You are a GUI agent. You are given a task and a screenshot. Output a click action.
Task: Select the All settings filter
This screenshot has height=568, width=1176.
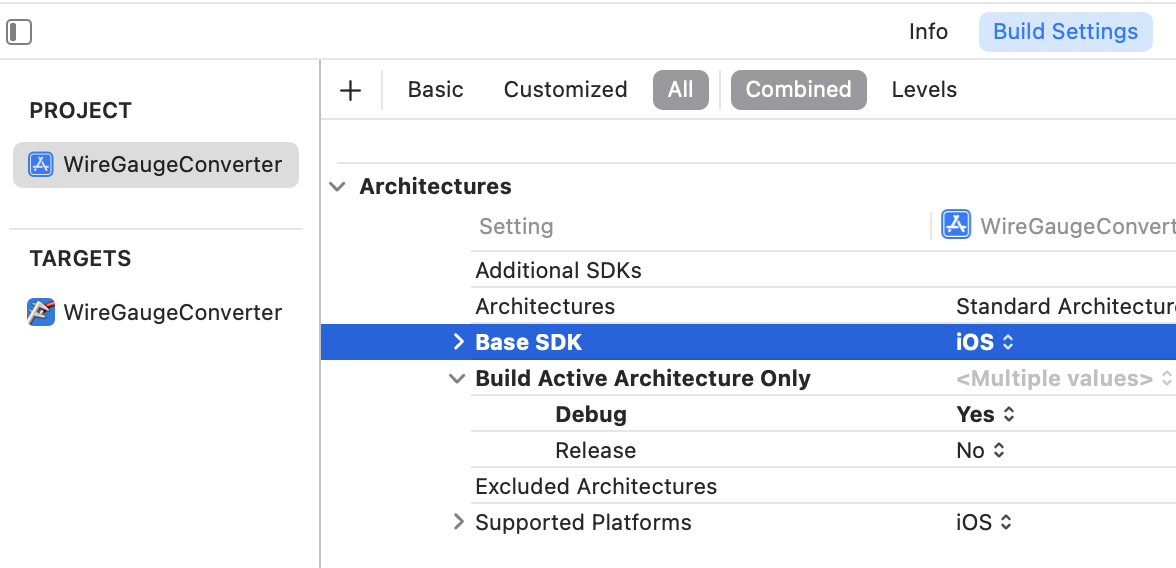point(680,90)
